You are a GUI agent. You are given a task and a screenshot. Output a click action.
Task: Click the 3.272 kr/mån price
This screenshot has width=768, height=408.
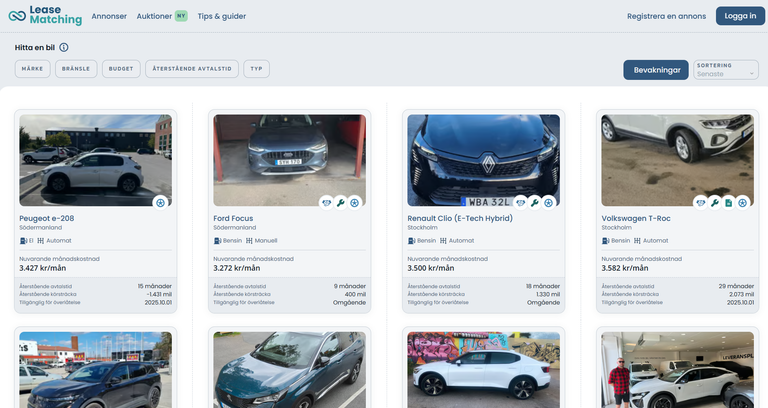click(x=237, y=268)
